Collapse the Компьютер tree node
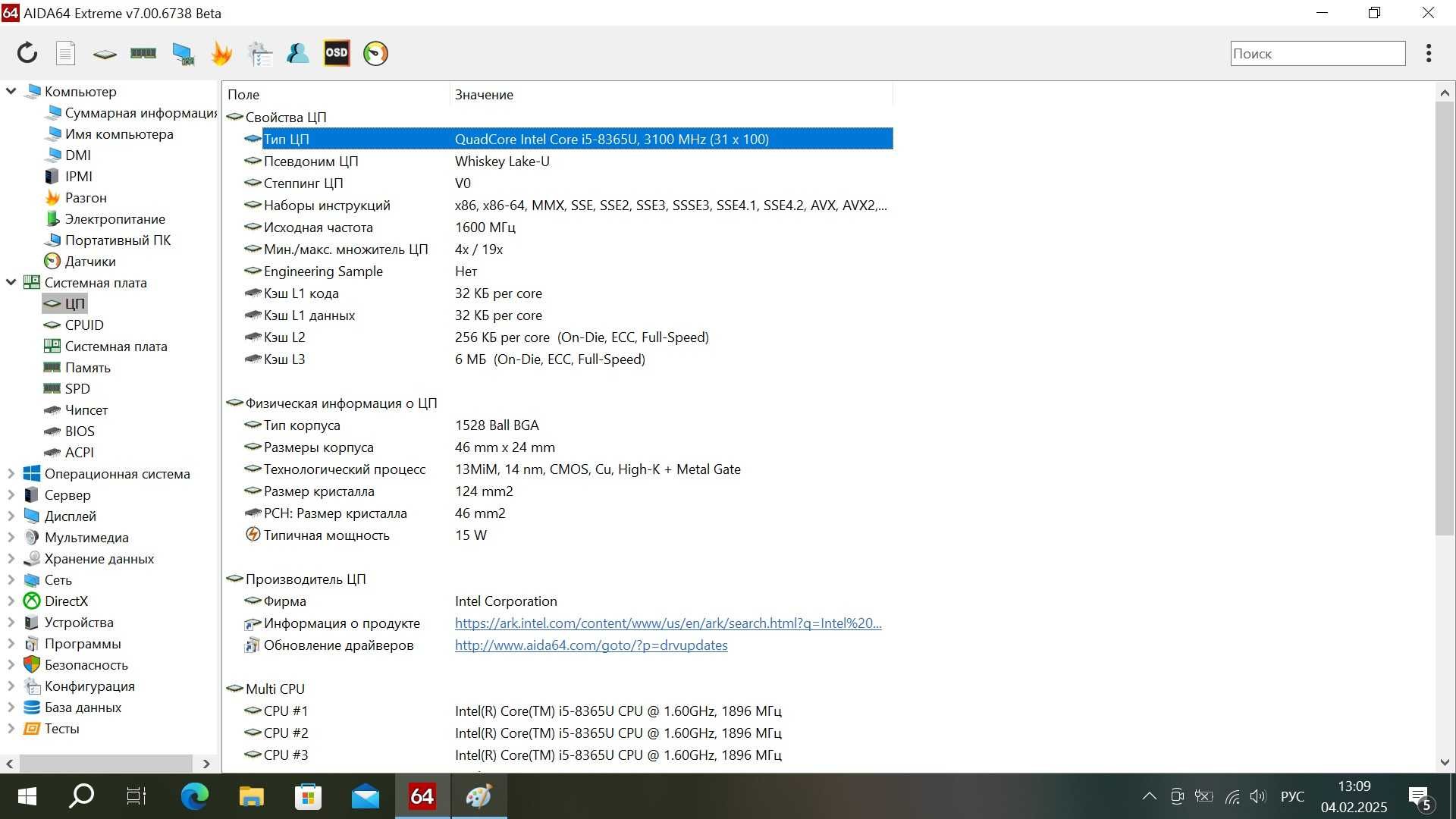Image resolution: width=1456 pixels, height=819 pixels. (11, 91)
